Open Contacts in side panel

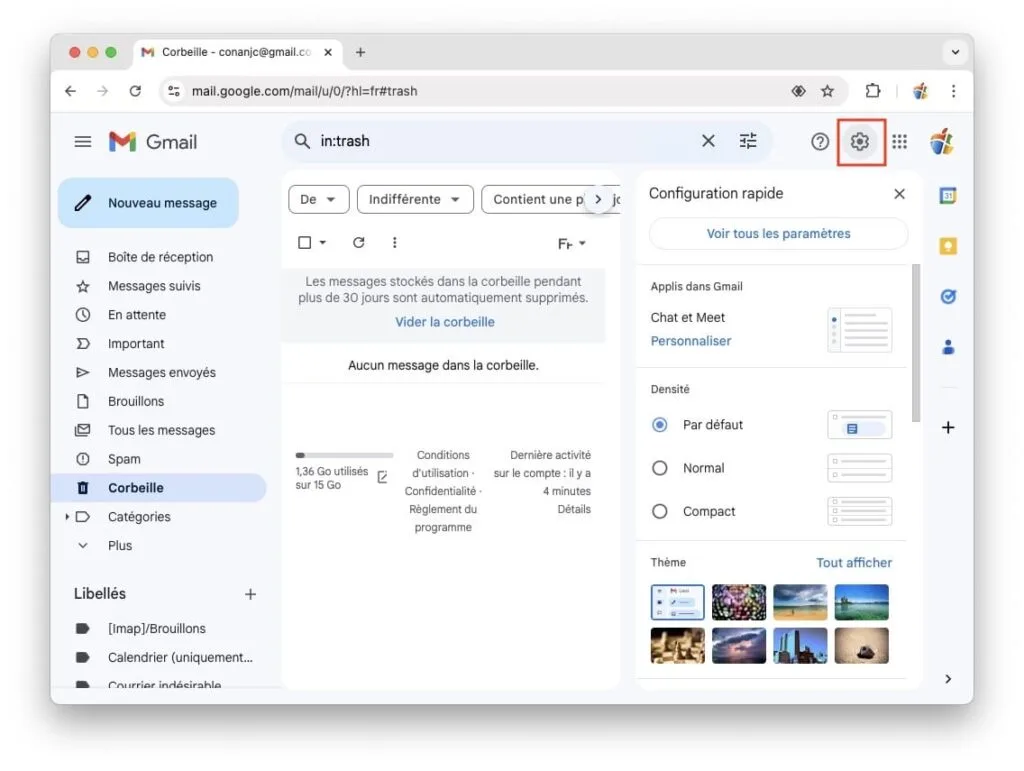pos(948,347)
